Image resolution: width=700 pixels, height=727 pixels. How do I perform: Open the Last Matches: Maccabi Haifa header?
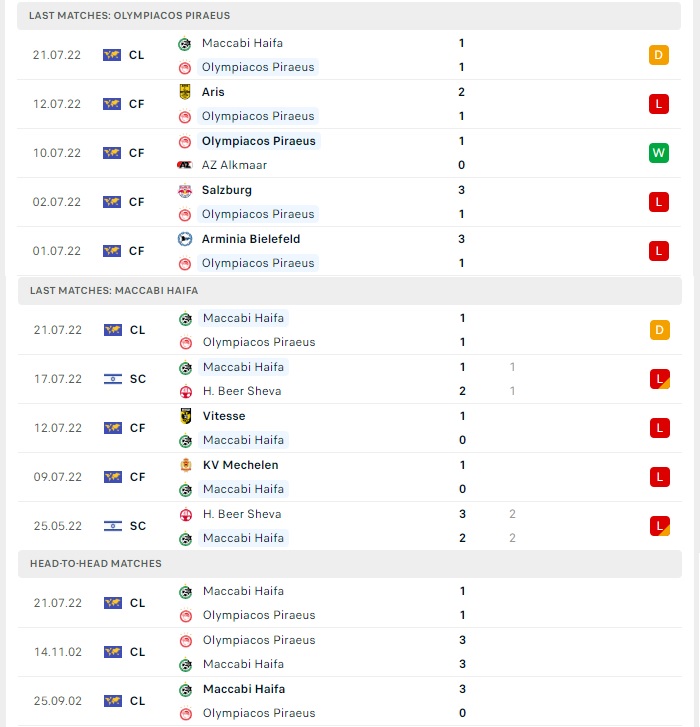point(350,291)
